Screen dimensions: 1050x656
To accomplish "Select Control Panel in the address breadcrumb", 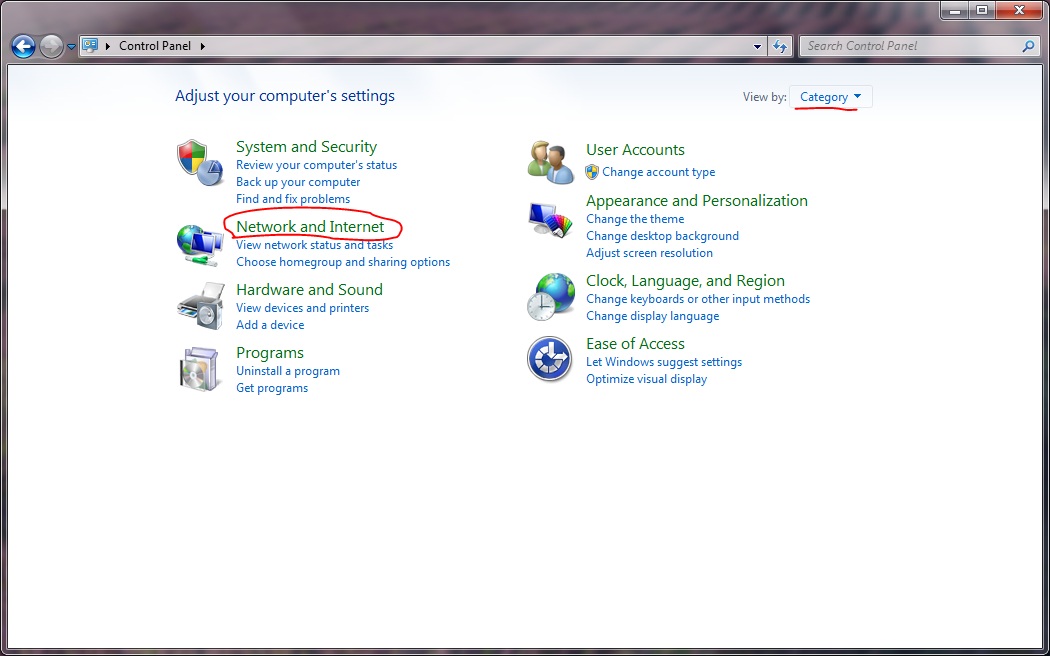I will coord(155,46).
